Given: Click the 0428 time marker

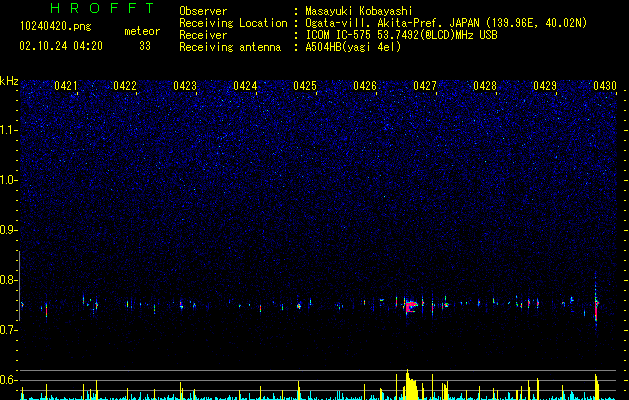Looking at the screenshot, I should tap(485, 86).
